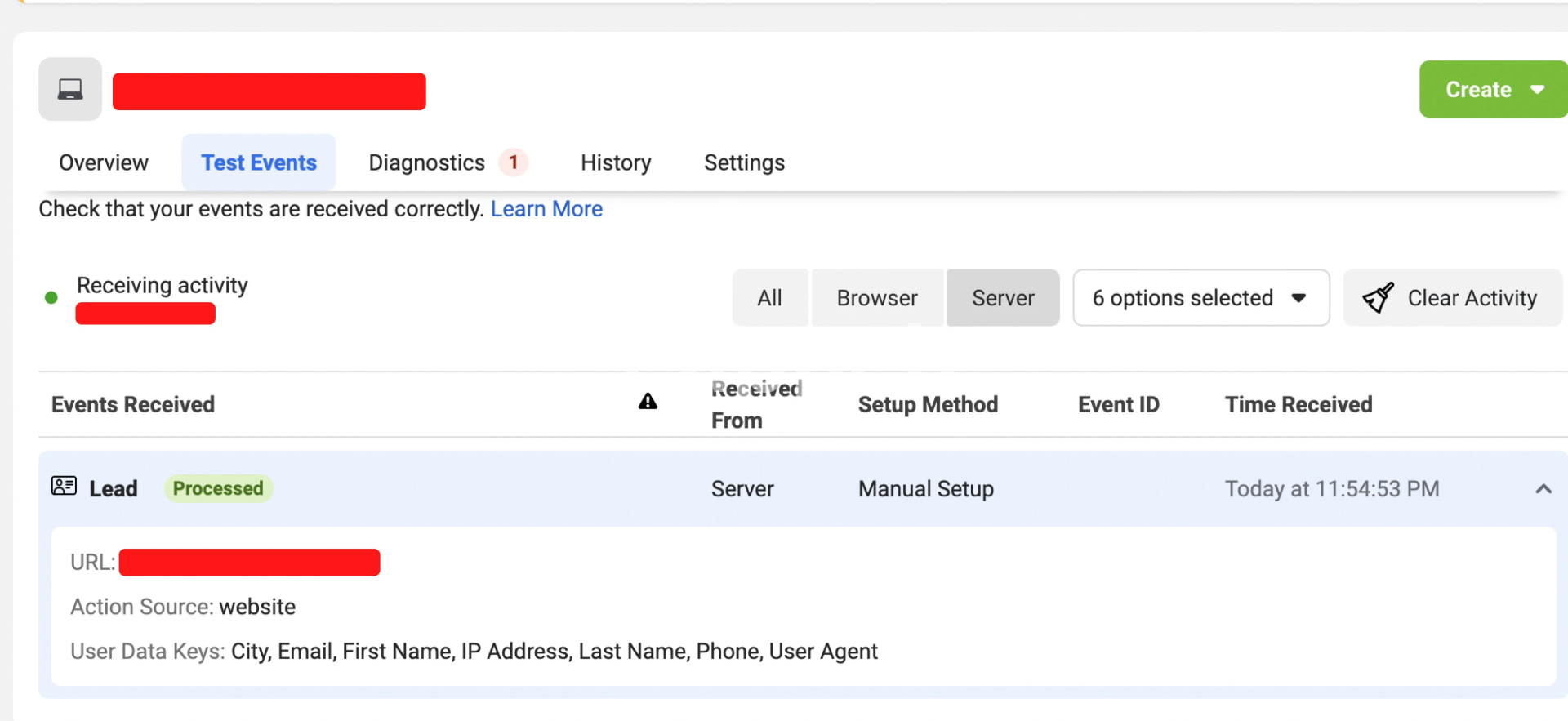Click the Time Received column header
This screenshot has width=1568, height=721.
click(x=1298, y=404)
